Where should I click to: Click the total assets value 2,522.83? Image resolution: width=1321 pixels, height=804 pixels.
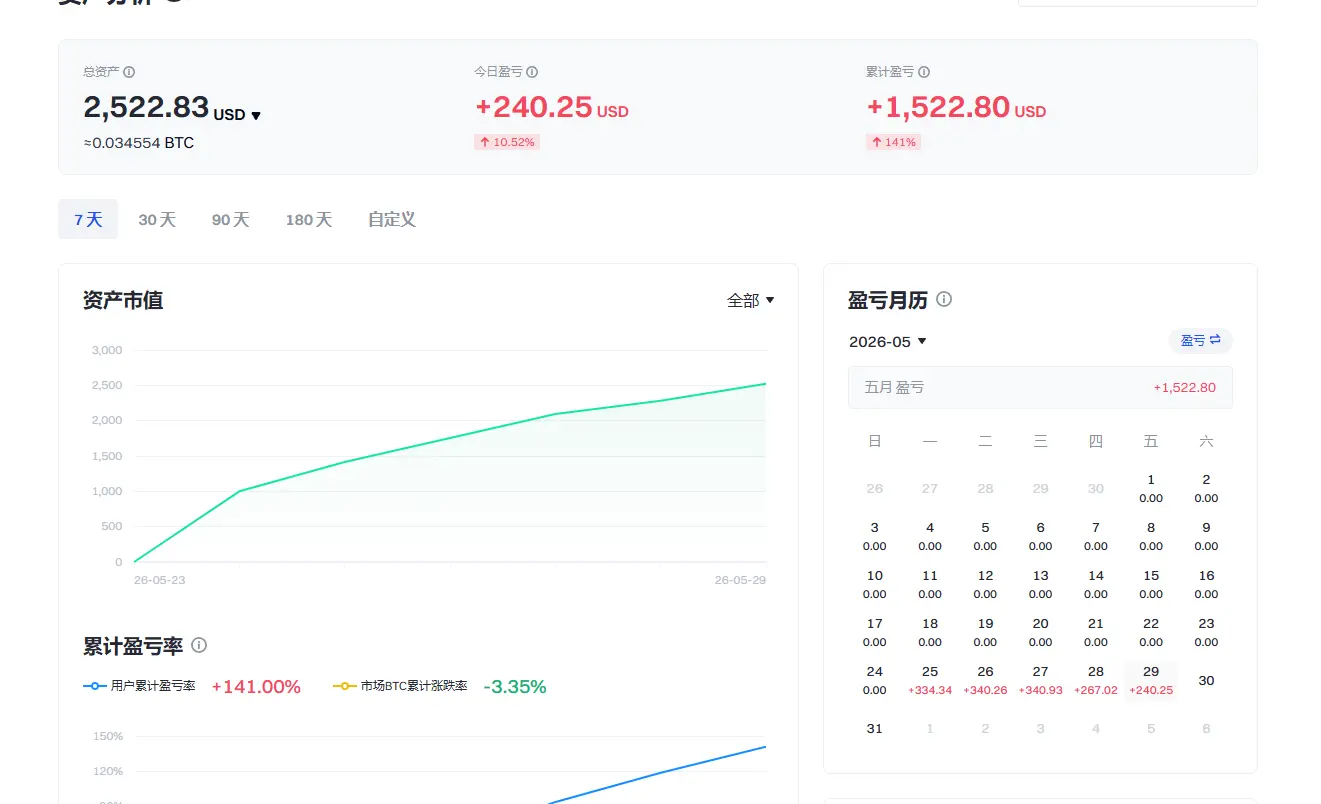(x=146, y=108)
